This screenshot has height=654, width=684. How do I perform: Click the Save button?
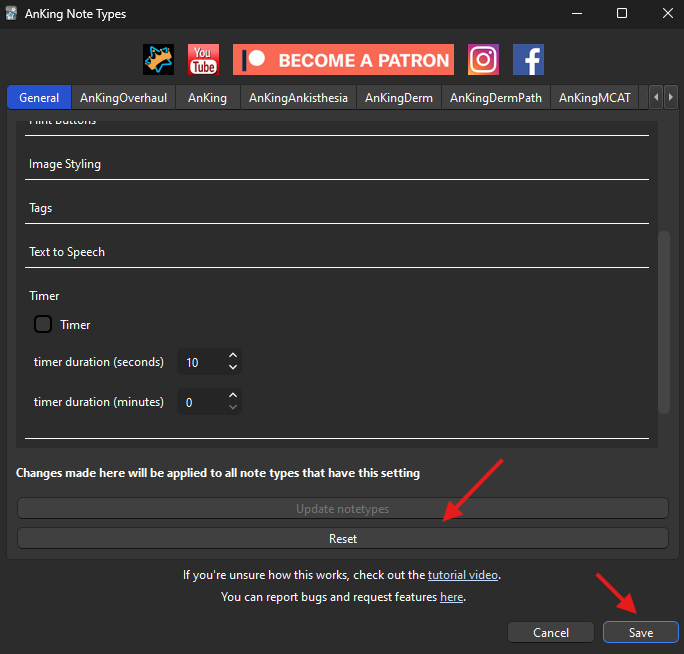point(641,632)
